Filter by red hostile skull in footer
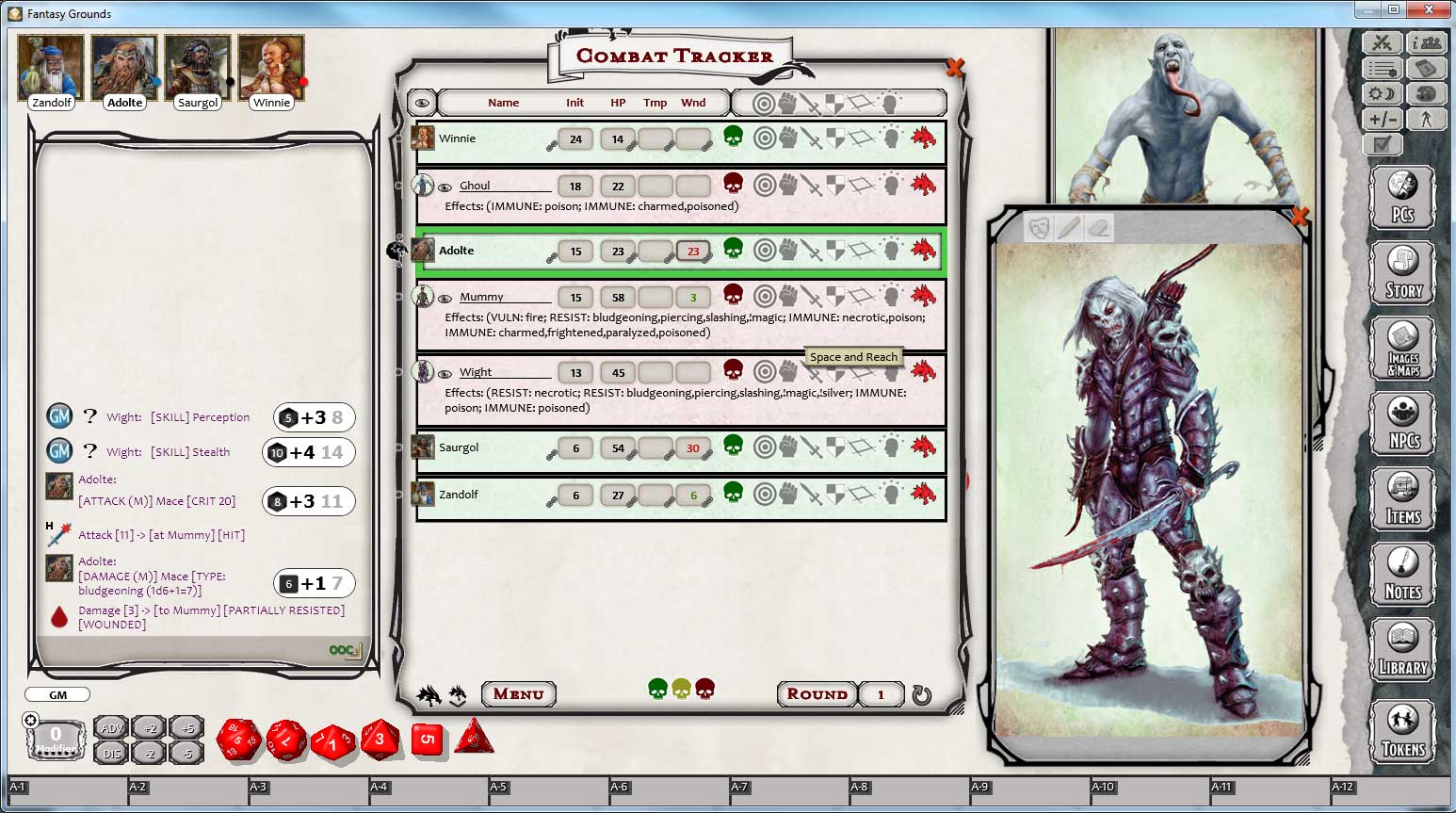Screen dimensions: 1456x813 coord(704,690)
